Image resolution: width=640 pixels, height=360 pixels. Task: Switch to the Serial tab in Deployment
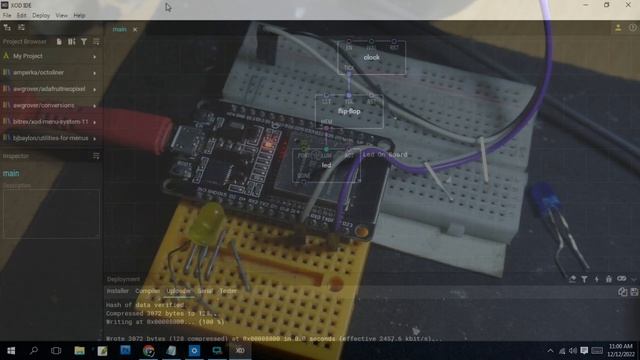tap(205, 291)
